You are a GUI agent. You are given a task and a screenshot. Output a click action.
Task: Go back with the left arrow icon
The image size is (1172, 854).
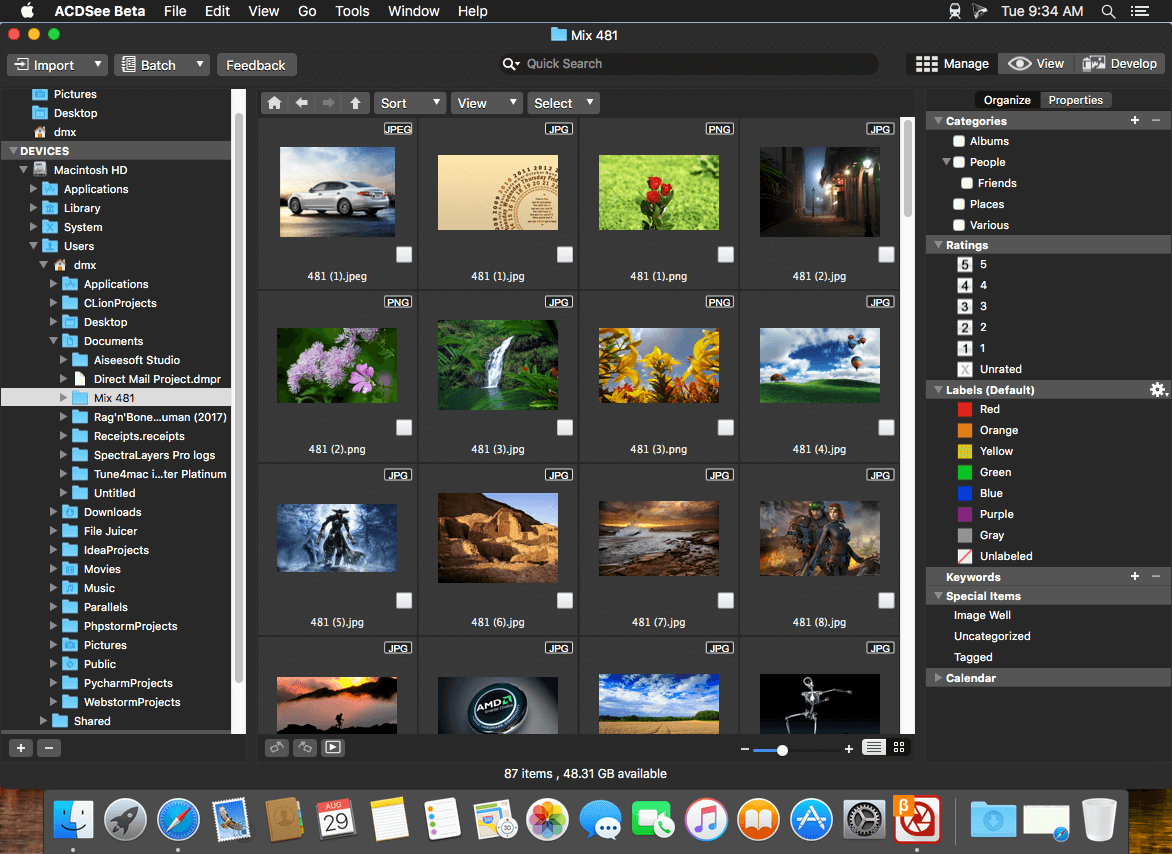(301, 103)
